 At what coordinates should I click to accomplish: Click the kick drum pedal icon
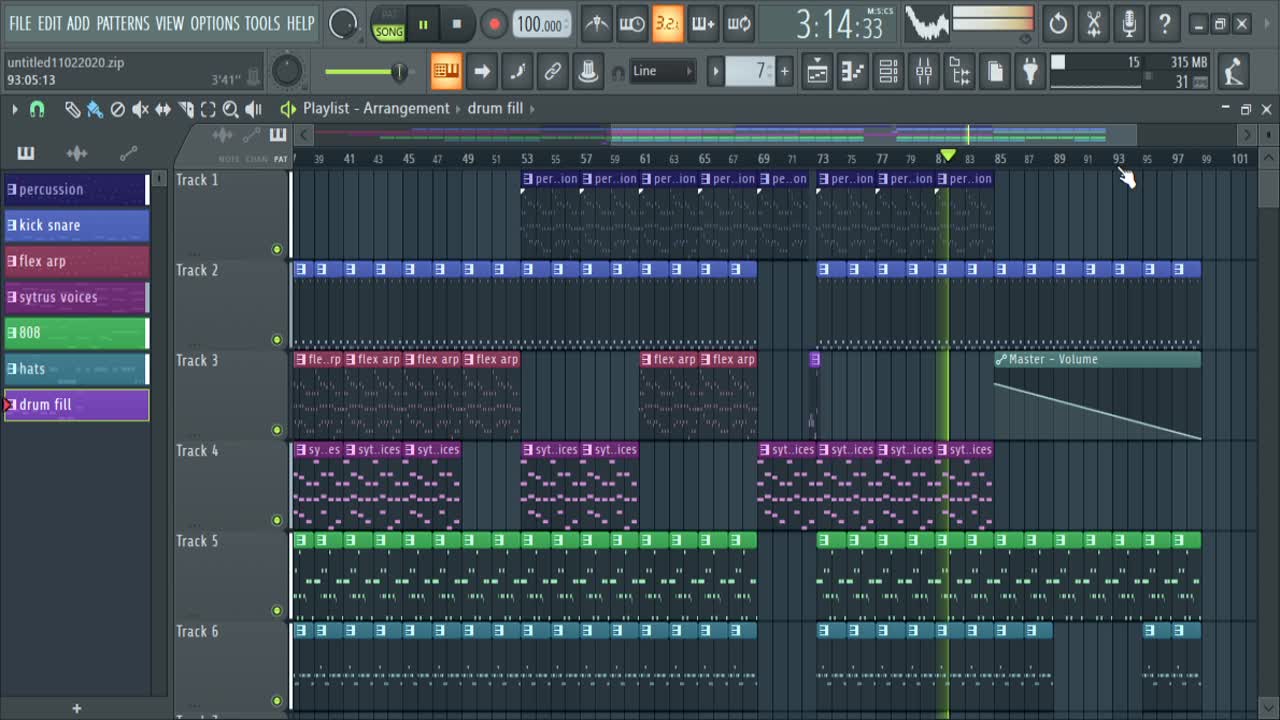coord(1234,71)
